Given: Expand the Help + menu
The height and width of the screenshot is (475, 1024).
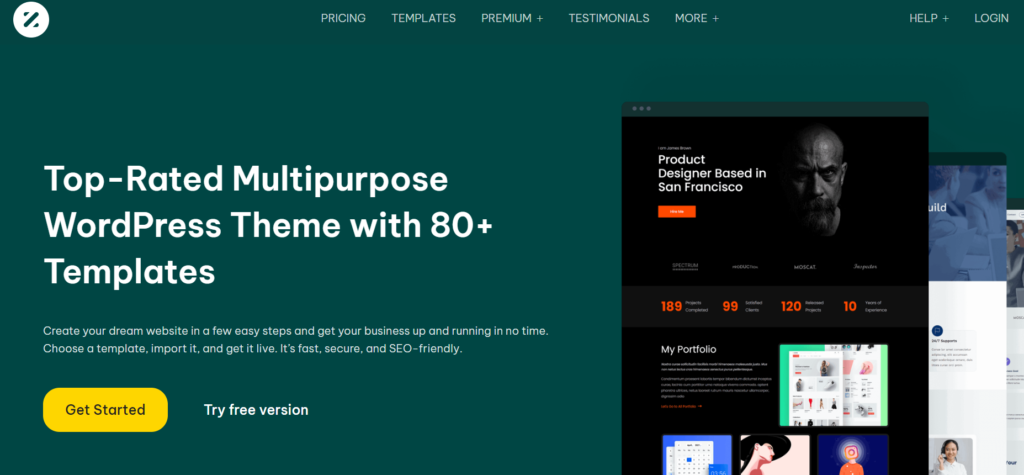Looking at the screenshot, I should tap(929, 18).
